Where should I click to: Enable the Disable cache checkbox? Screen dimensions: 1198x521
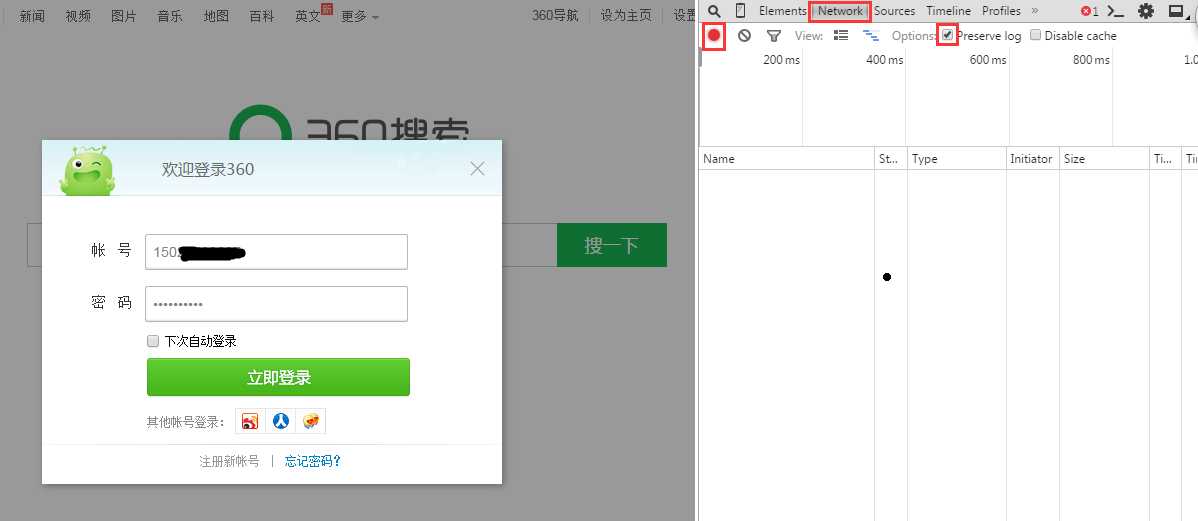coord(1035,35)
